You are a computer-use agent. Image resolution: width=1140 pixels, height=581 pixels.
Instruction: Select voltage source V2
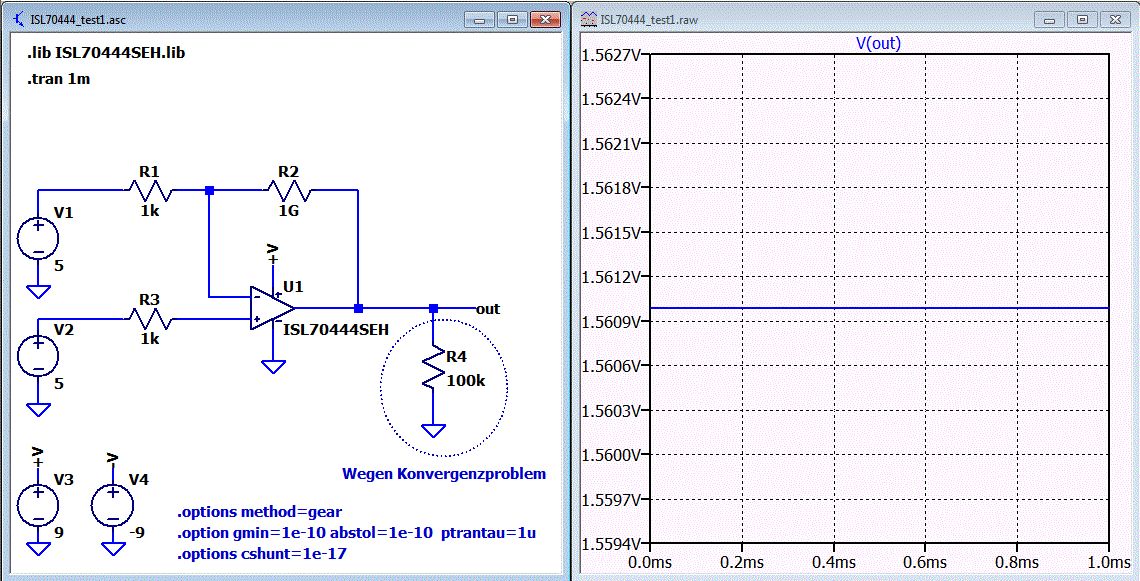[38, 356]
